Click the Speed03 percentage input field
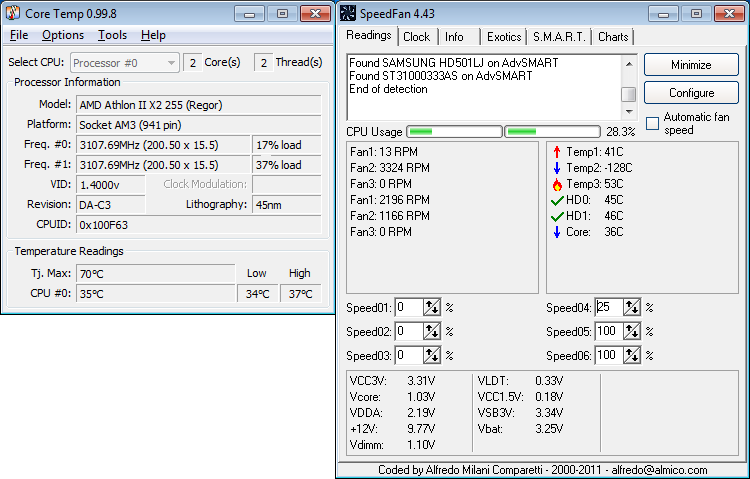This screenshot has width=750, height=479. click(x=409, y=355)
